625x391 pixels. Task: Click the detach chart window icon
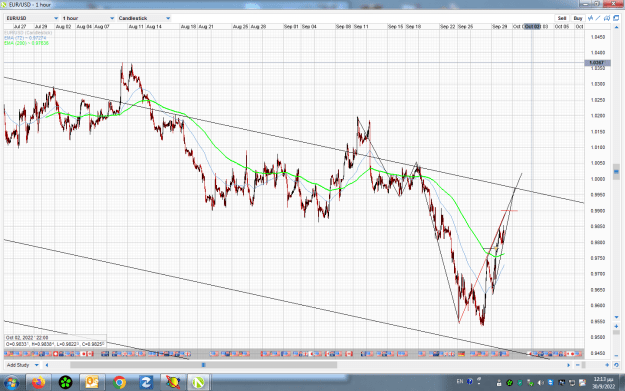tap(616, 18)
